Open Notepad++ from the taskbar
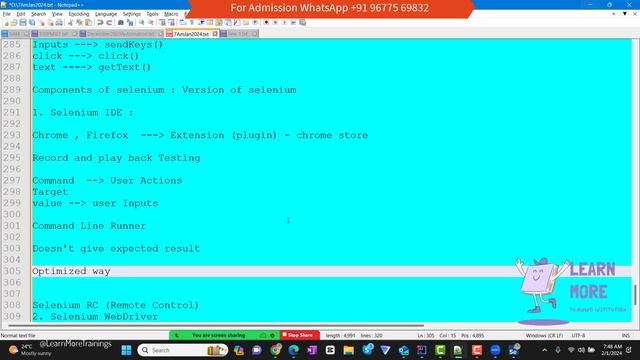640x360 pixels. (458, 350)
